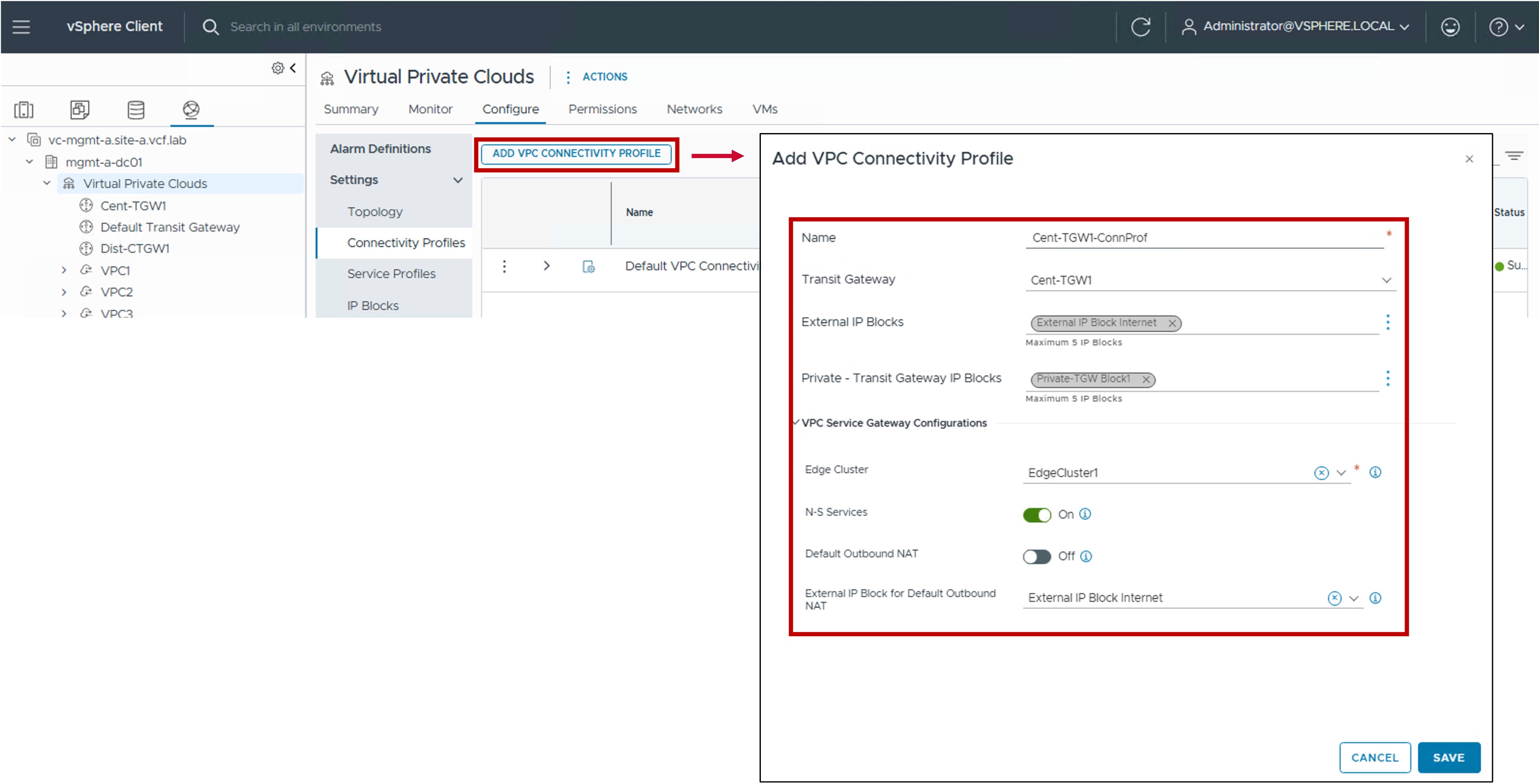Open the Networks tab
The width and height of the screenshot is (1539, 784).
pyautogui.click(x=694, y=109)
